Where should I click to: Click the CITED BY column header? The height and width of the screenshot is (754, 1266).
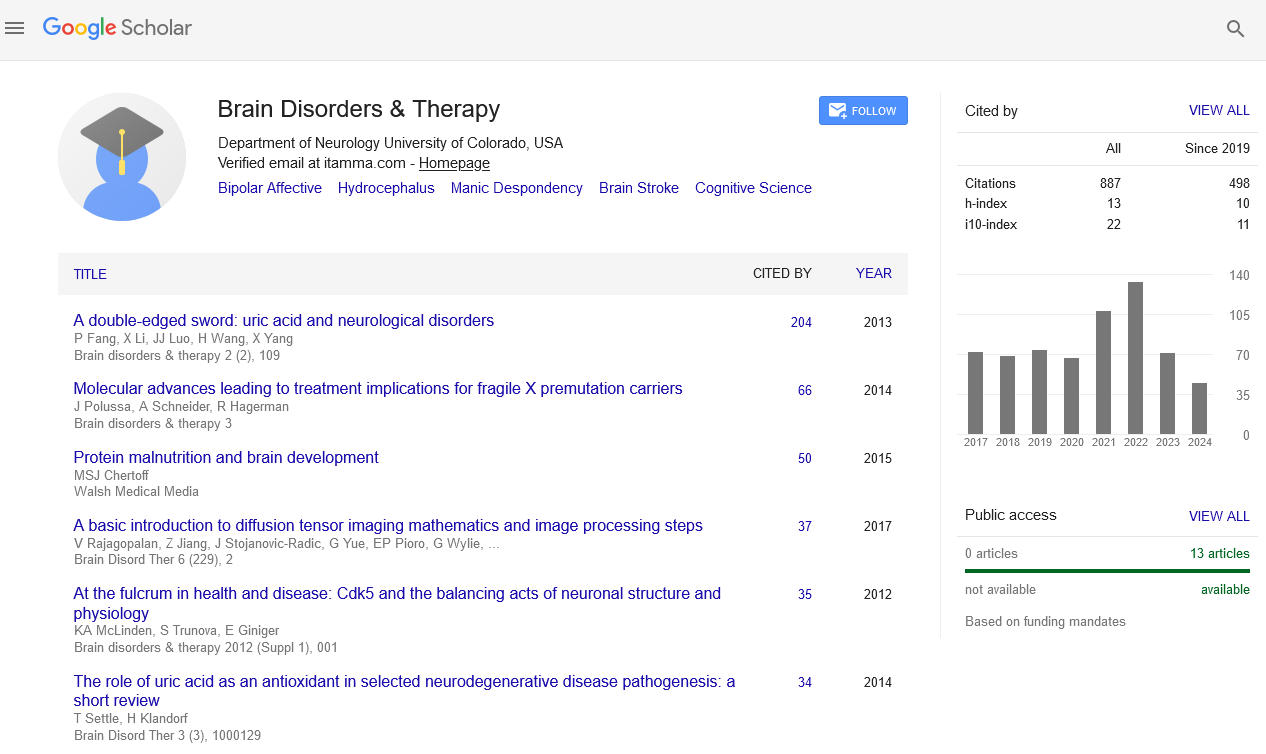coord(782,273)
